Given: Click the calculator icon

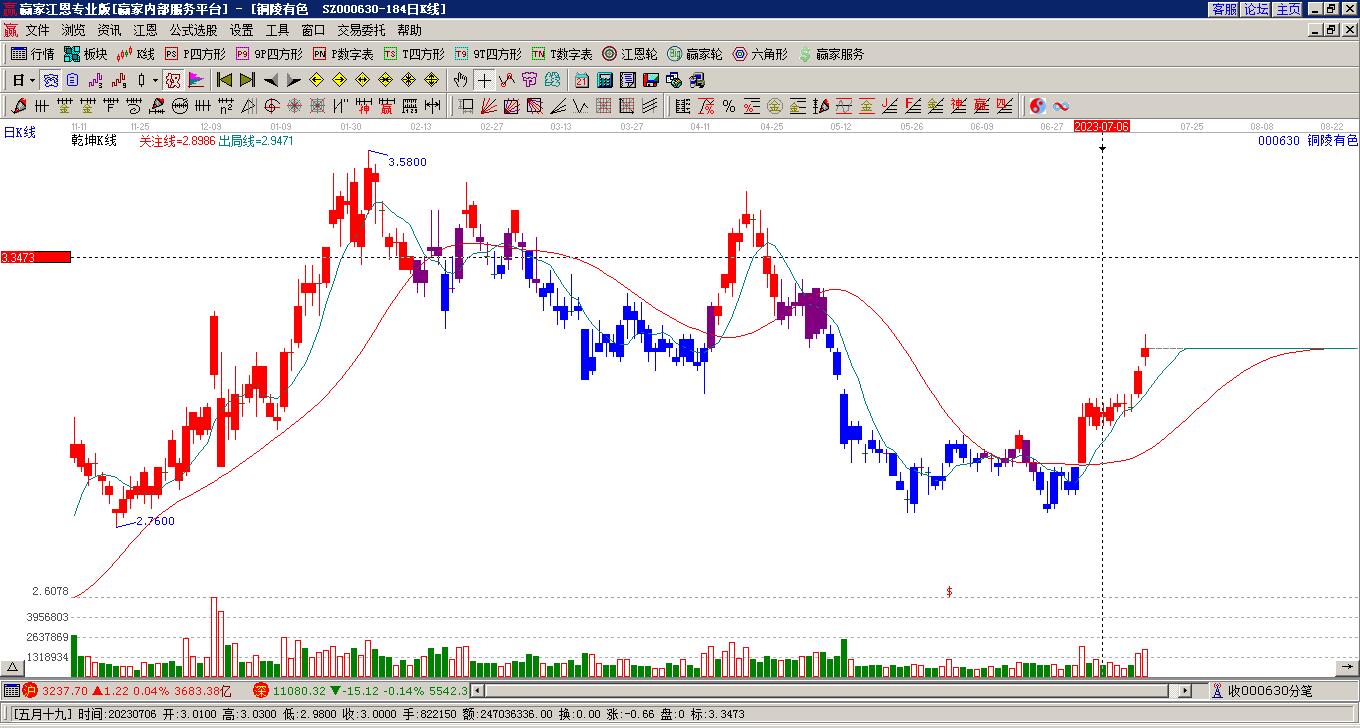Looking at the screenshot, I should coord(605,80).
